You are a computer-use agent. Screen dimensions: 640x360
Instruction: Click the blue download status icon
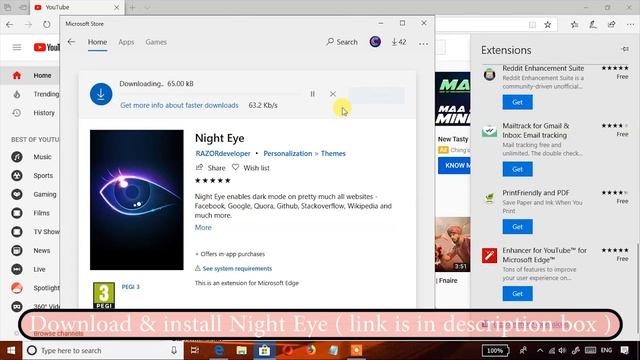[x=101, y=94]
